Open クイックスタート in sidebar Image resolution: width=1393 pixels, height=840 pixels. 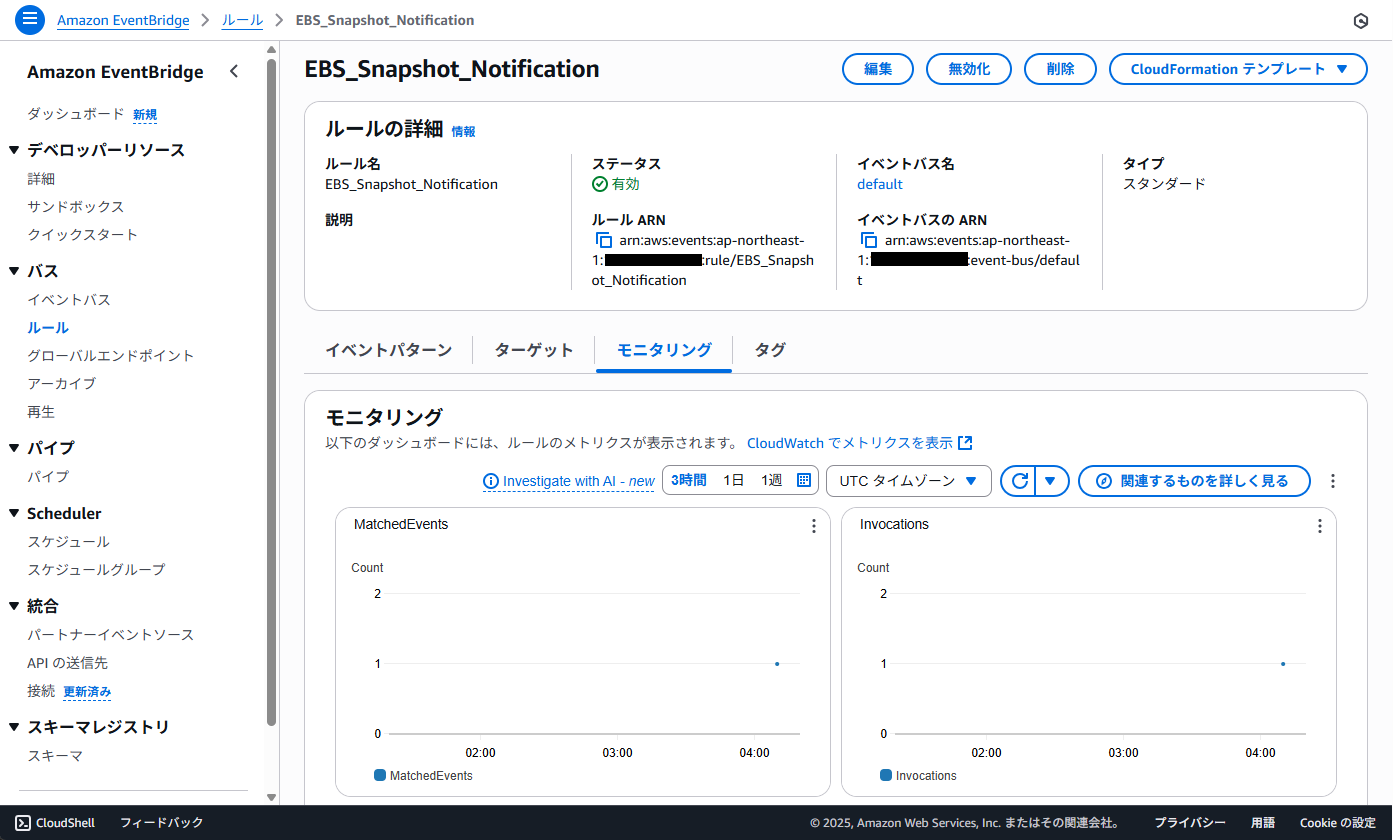[x=83, y=235]
